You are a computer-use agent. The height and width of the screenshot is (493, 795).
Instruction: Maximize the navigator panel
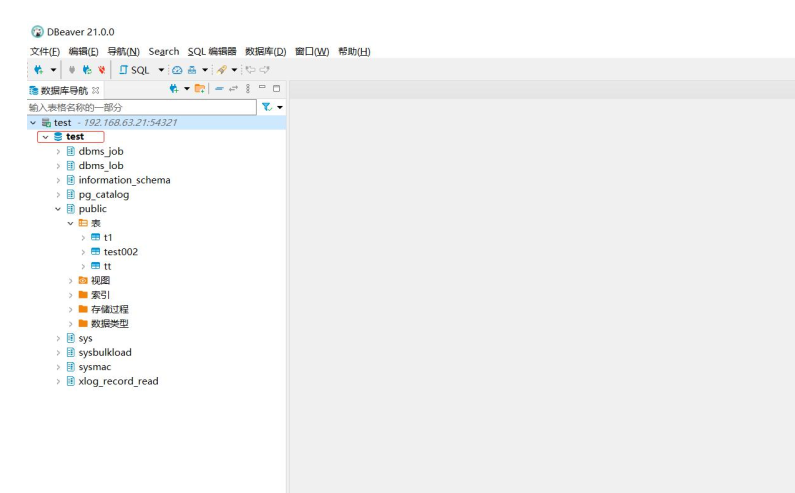pyautogui.click(x=276, y=89)
